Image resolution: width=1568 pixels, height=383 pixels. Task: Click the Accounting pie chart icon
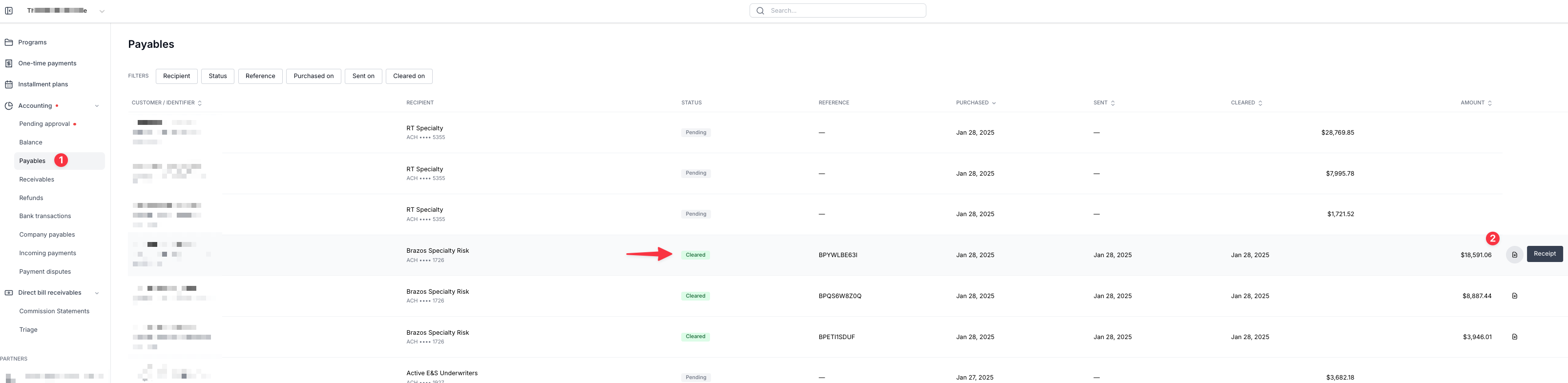point(8,106)
